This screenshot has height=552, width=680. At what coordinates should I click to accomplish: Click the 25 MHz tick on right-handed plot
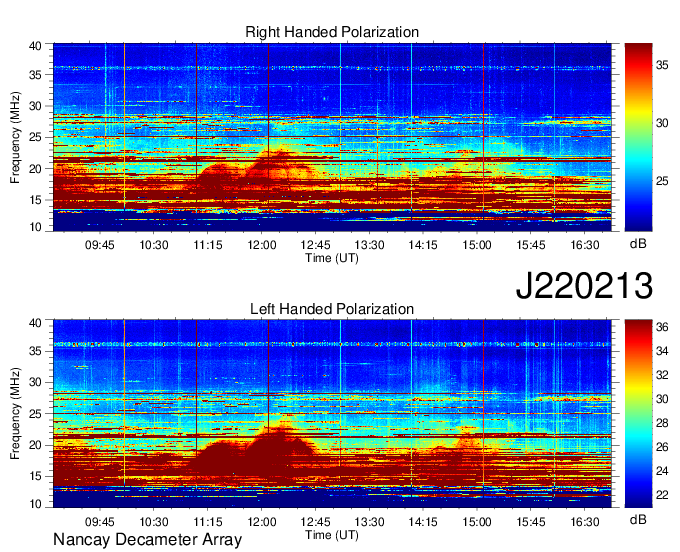coord(35,137)
